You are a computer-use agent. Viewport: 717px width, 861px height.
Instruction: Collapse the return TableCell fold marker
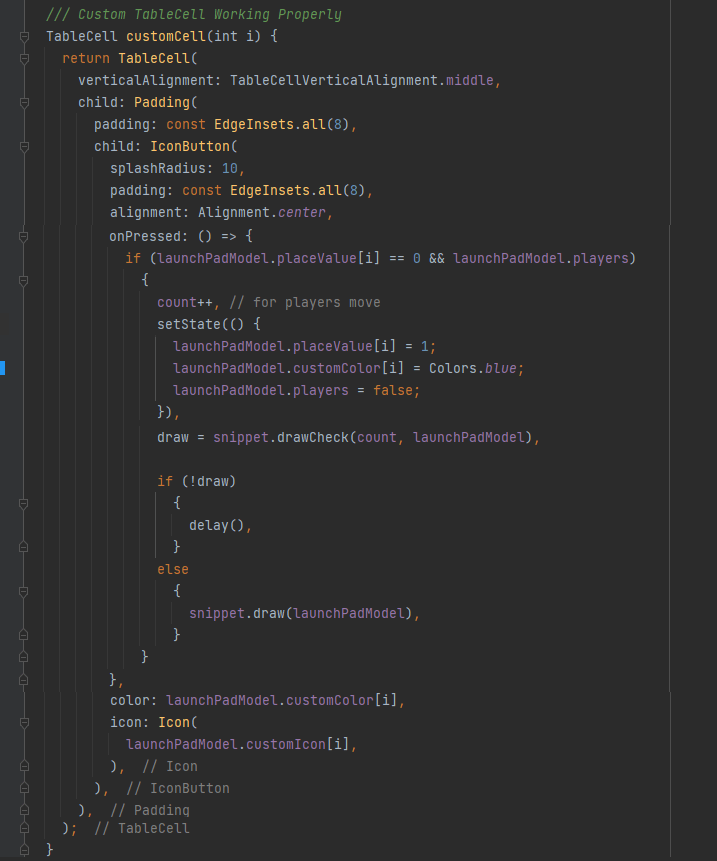click(x=25, y=59)
